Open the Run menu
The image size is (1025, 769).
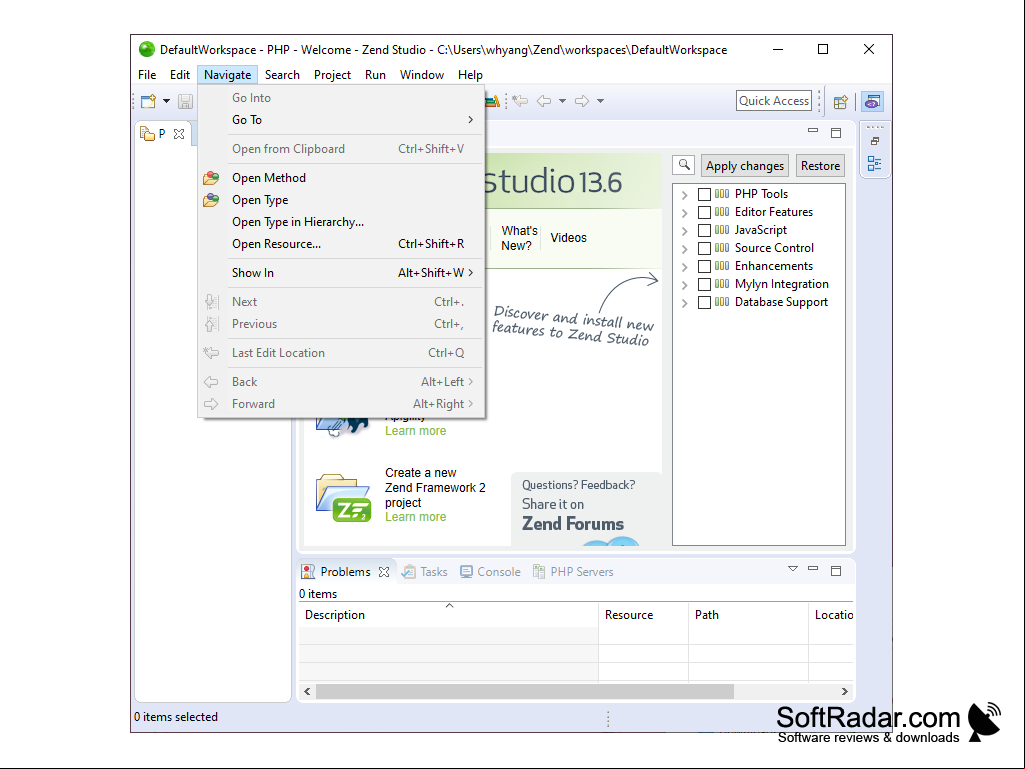coord(375,75)
